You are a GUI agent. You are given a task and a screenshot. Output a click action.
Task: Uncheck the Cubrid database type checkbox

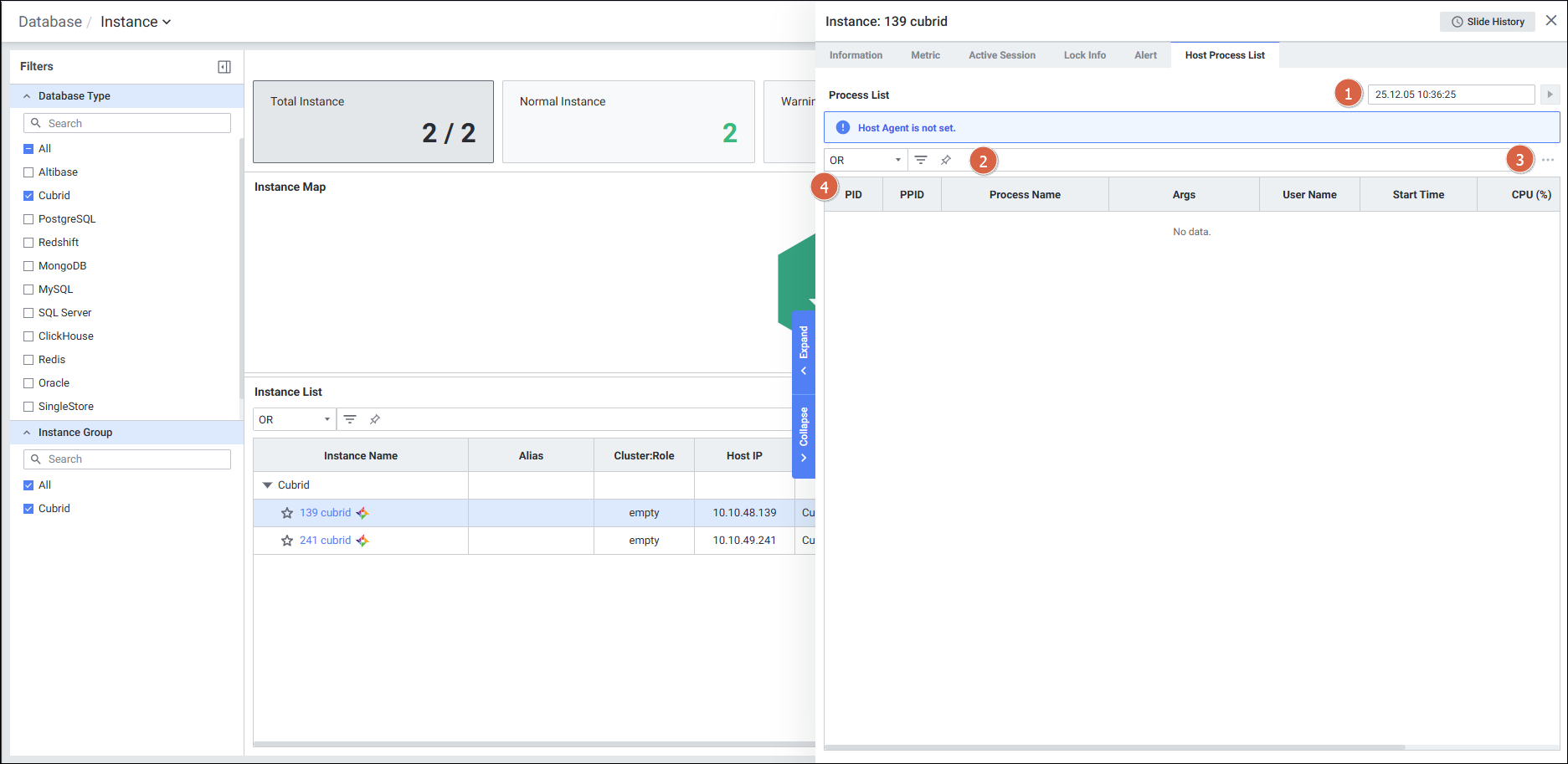28,196
